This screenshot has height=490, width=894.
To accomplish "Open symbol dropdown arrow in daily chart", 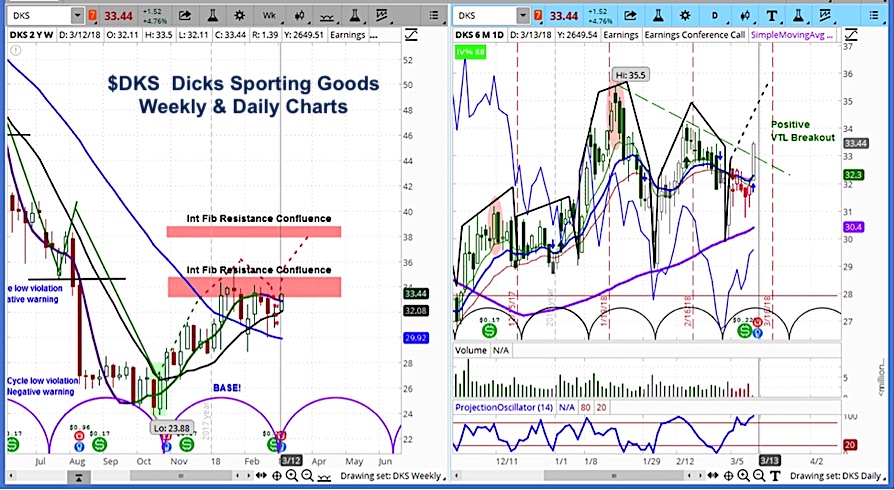I will [523, 15].
